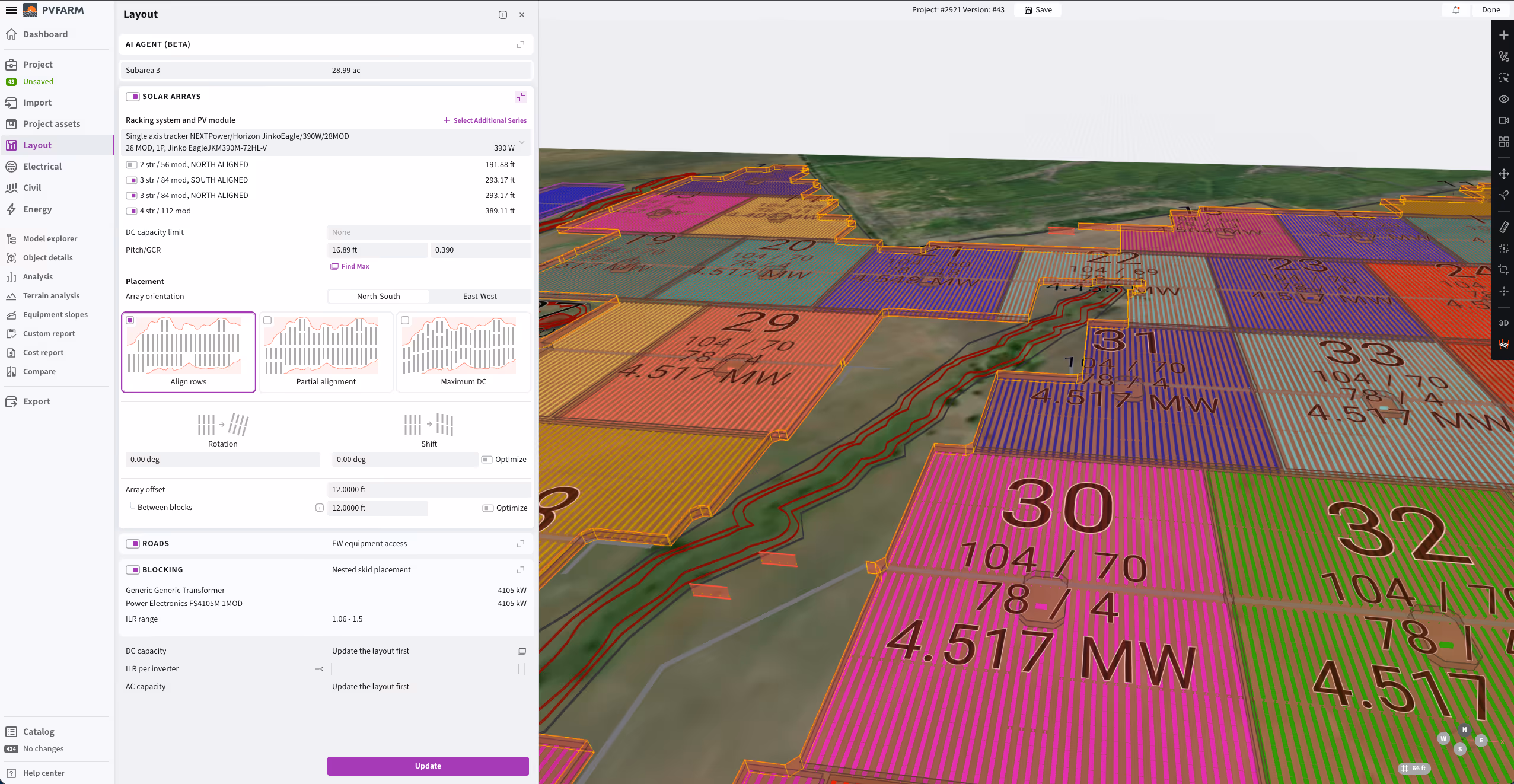Screen dimensions: 1514x784
Task: Toggle the SOLAR ARRAYS section checkbox
Action: [x=133, y=97]
